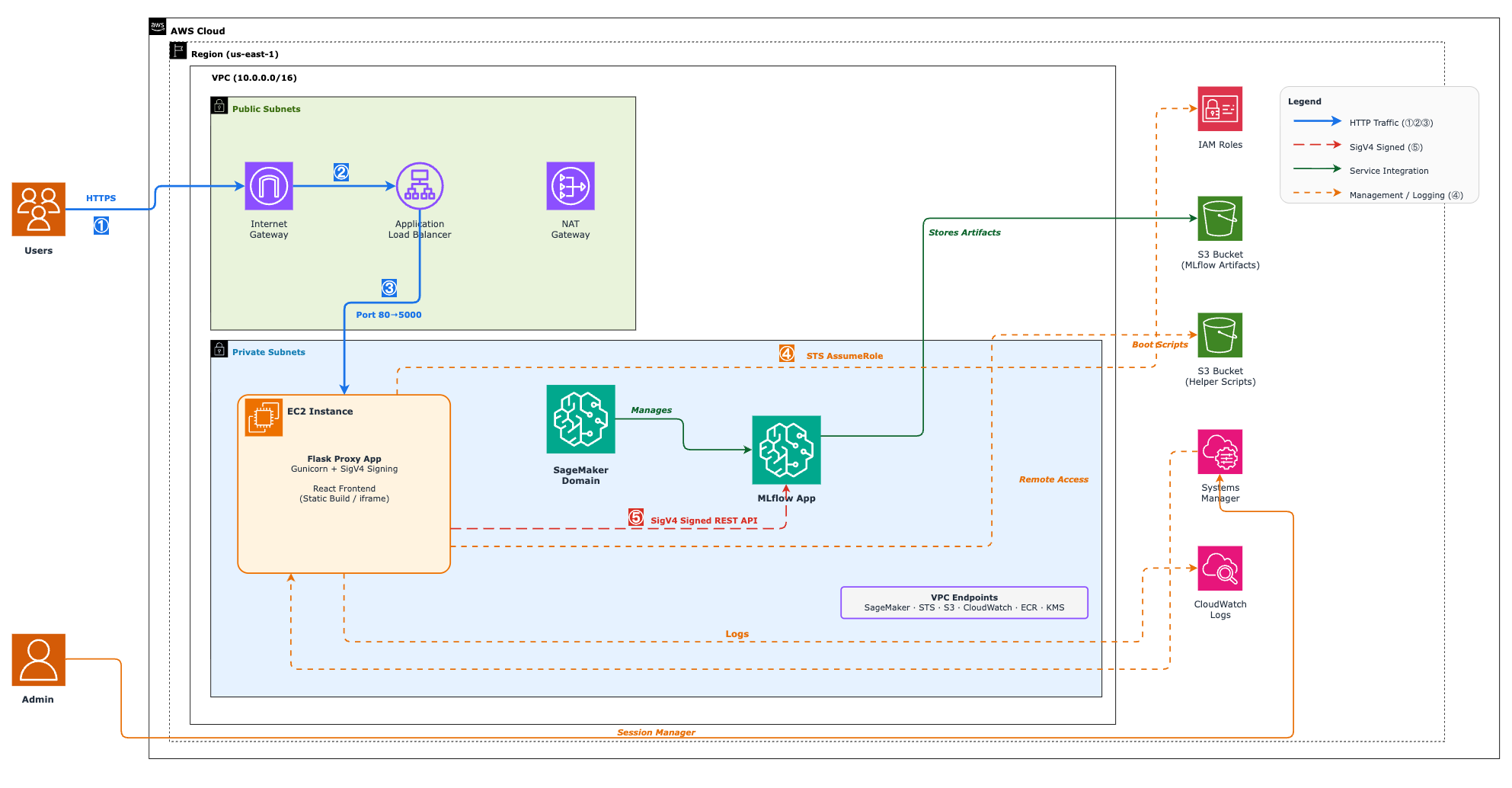
Task: Select the NAT Gateway icon
Action: pyautogui.click(x=571, y=186)
